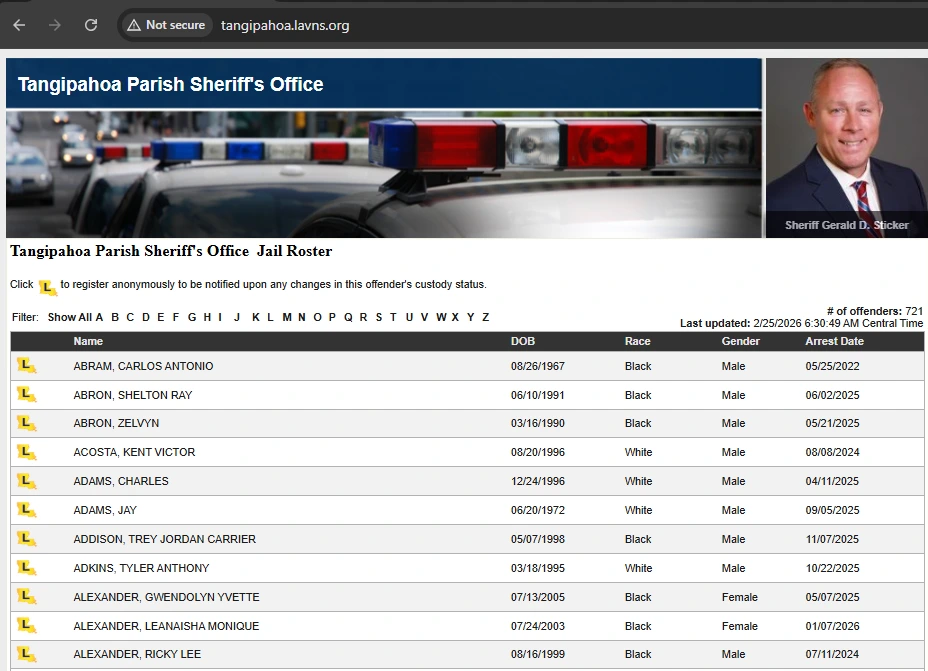This screenshot has width=928, height=671.
Task: Click the notify icon for ALEXANDER, LEANAISHA MONIQUE
Action: click(x=27, y=625)
